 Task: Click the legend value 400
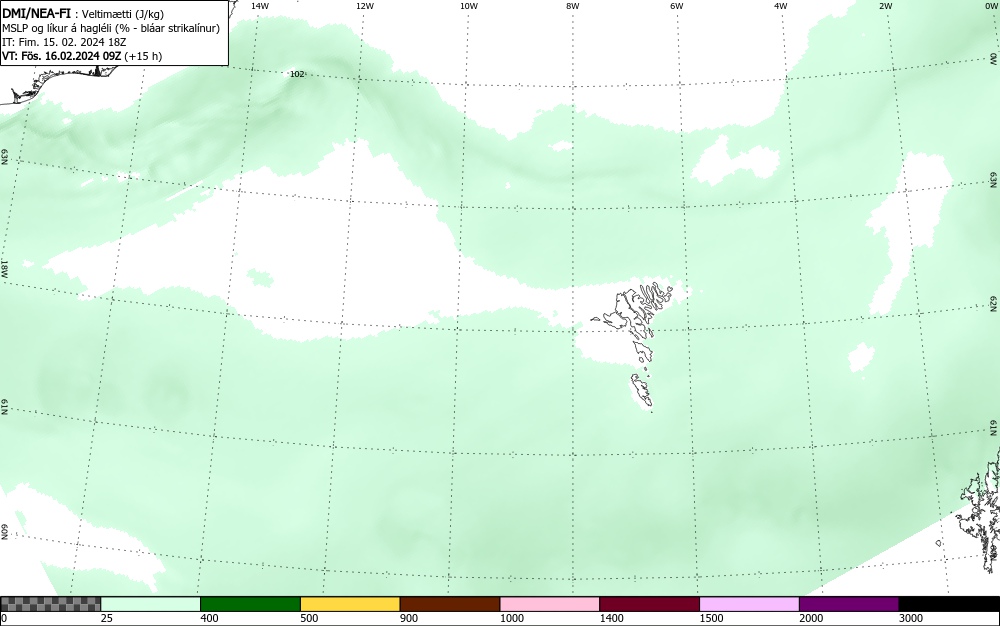pyautogui.click(x=209, y=618)
